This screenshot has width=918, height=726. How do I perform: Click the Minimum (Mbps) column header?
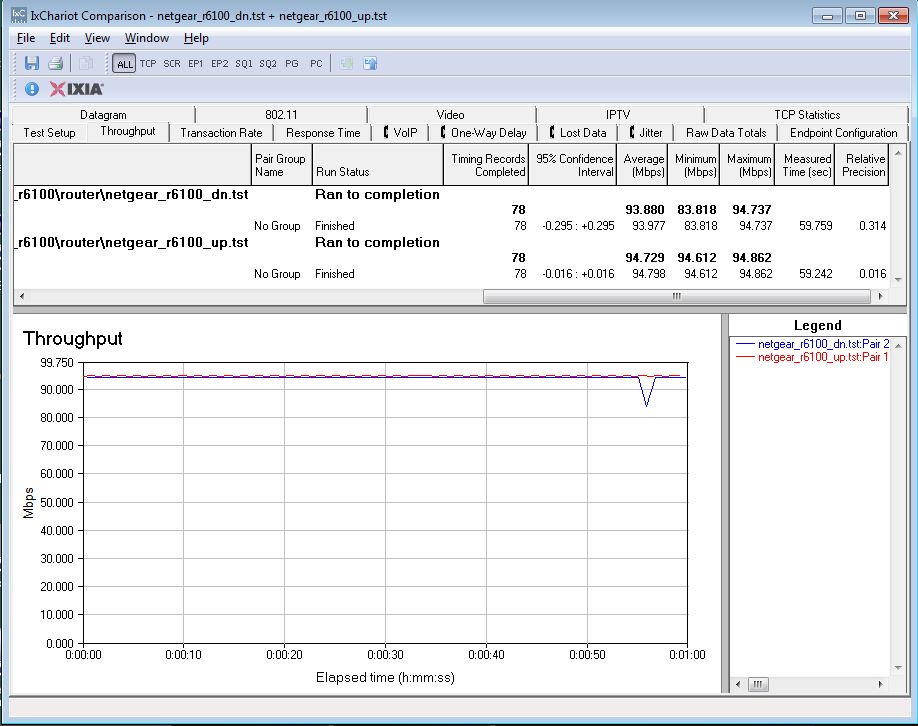pos(694,165)
